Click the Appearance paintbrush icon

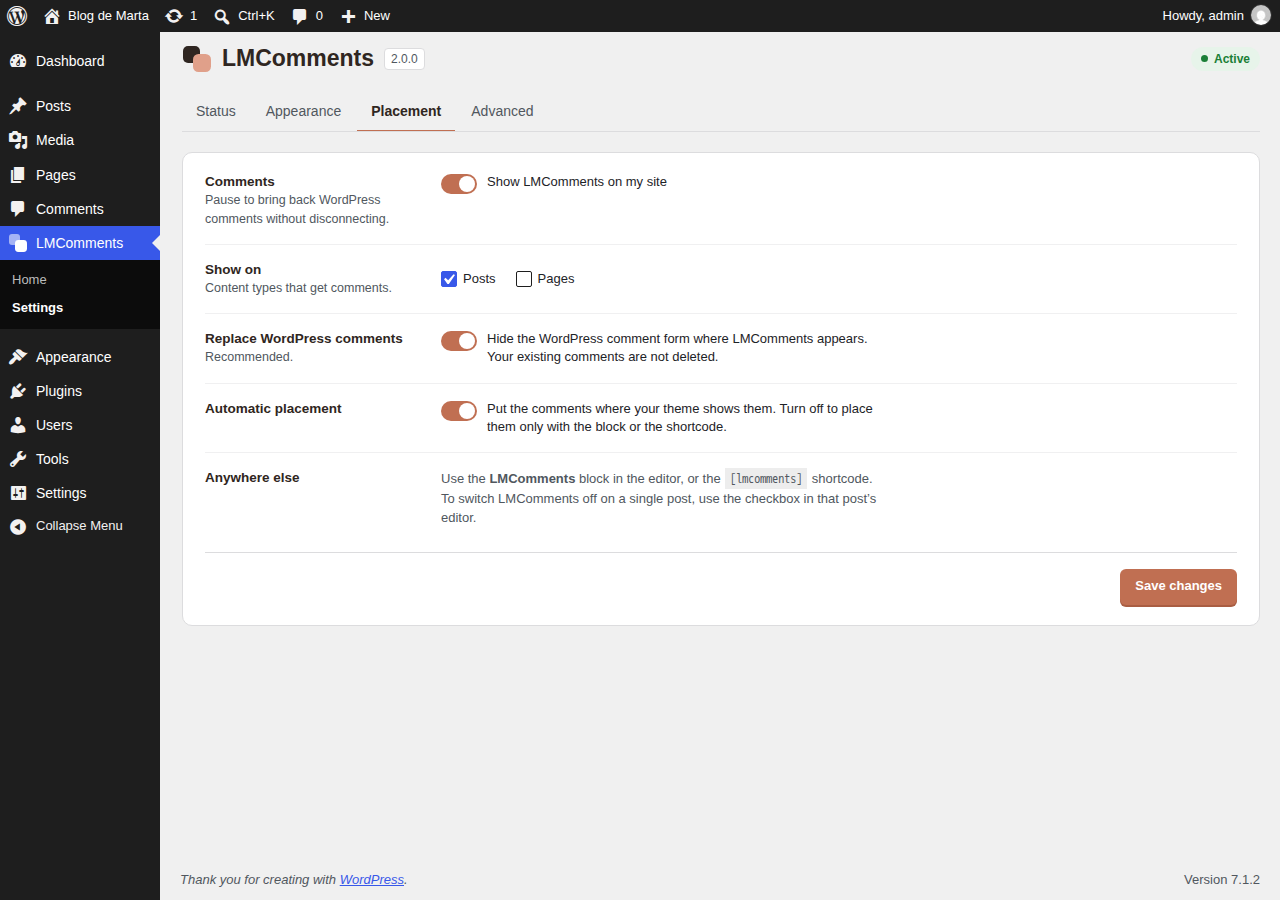[18, 357]
